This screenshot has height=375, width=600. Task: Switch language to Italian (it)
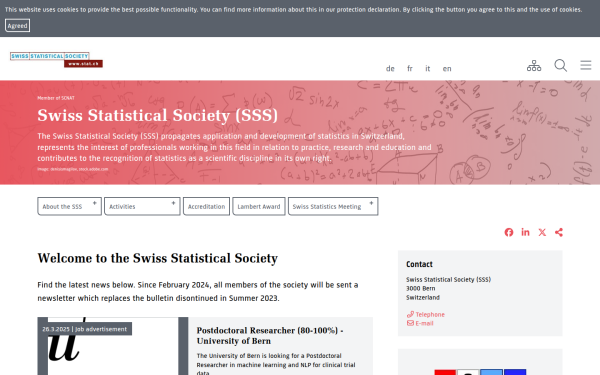coord(428,68)
